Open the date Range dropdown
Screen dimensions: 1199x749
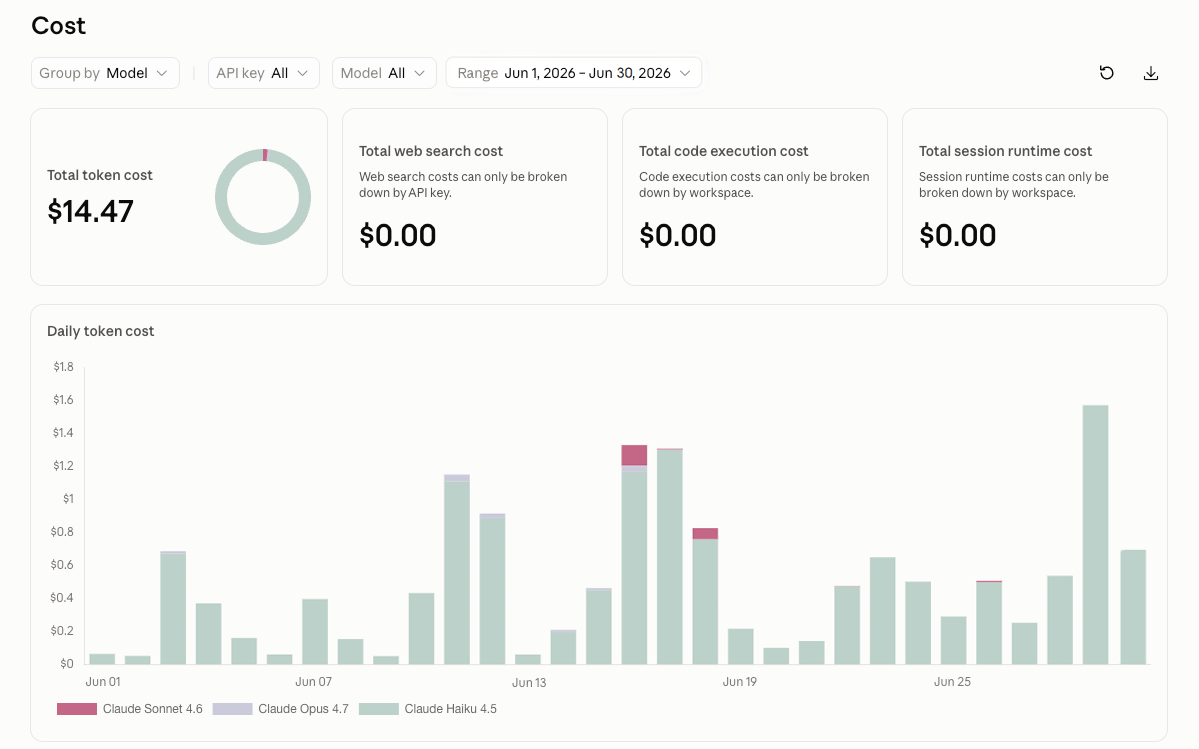click(574, 73)
